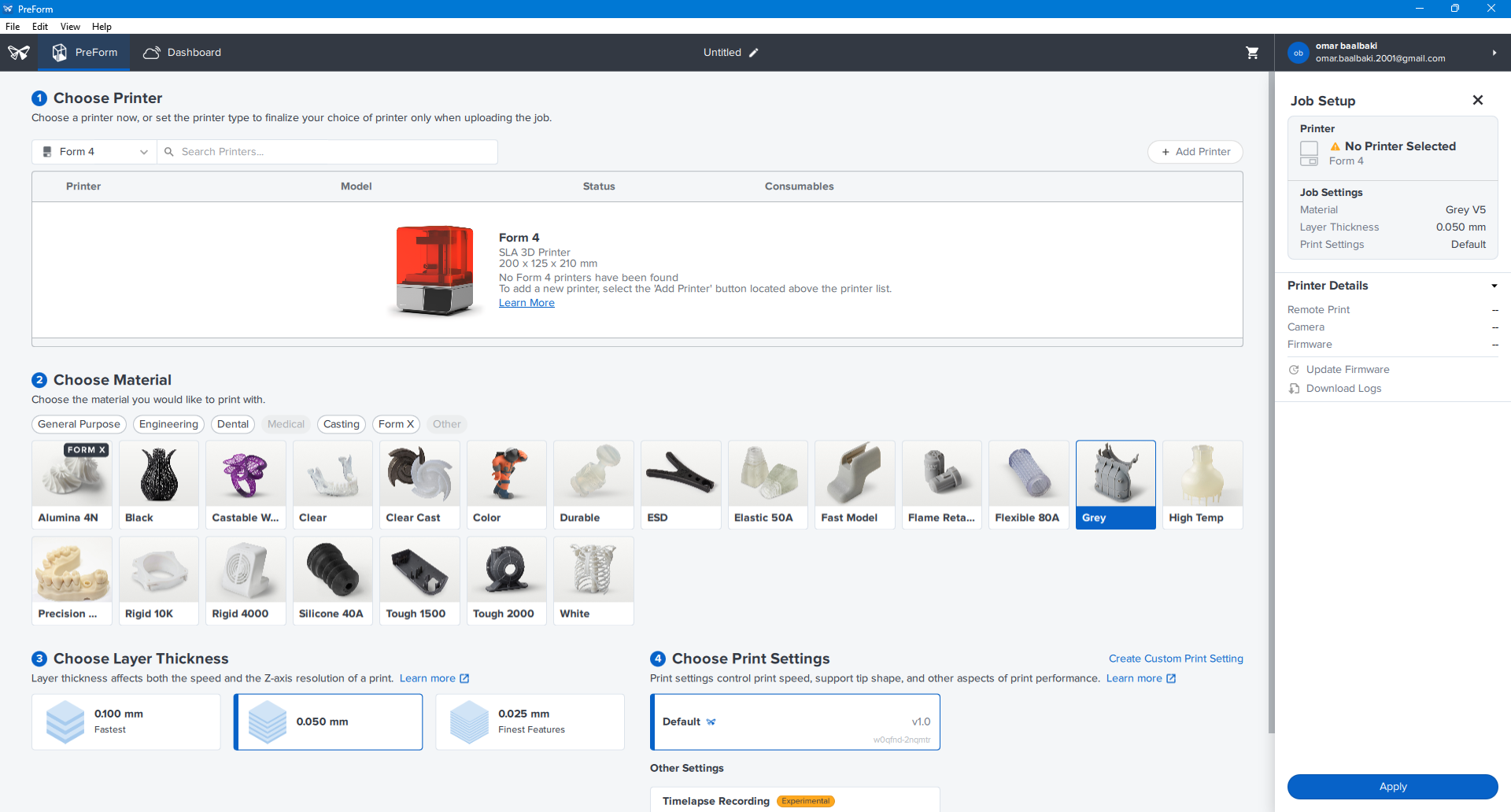This screenshot has height=812, width=1511.
Task: Toggle the Dental material filter
Action: 233,424
